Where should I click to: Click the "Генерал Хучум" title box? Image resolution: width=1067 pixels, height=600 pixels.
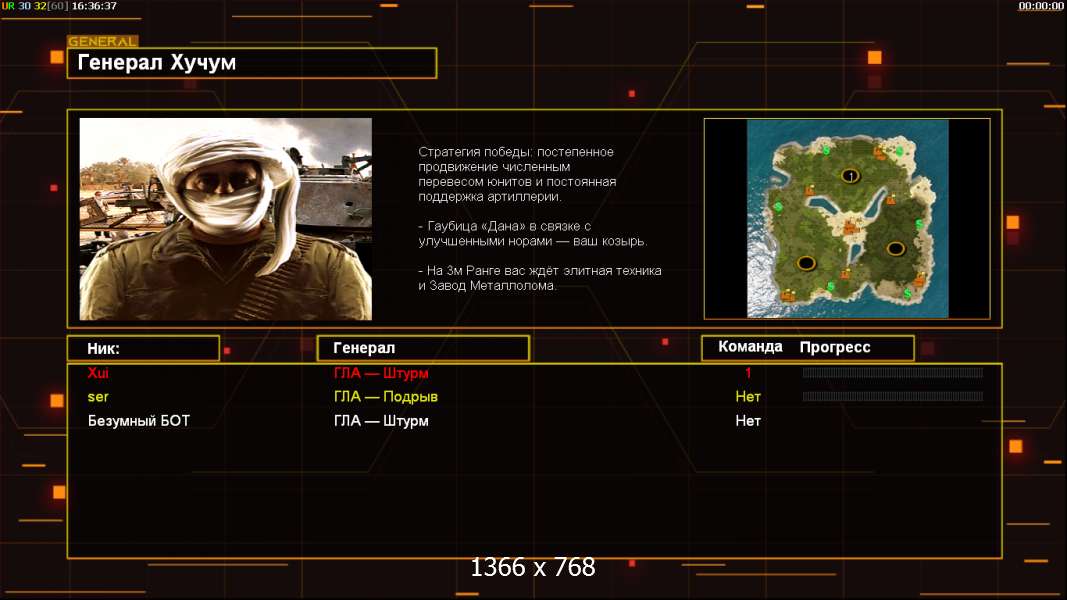click(252, 63)
